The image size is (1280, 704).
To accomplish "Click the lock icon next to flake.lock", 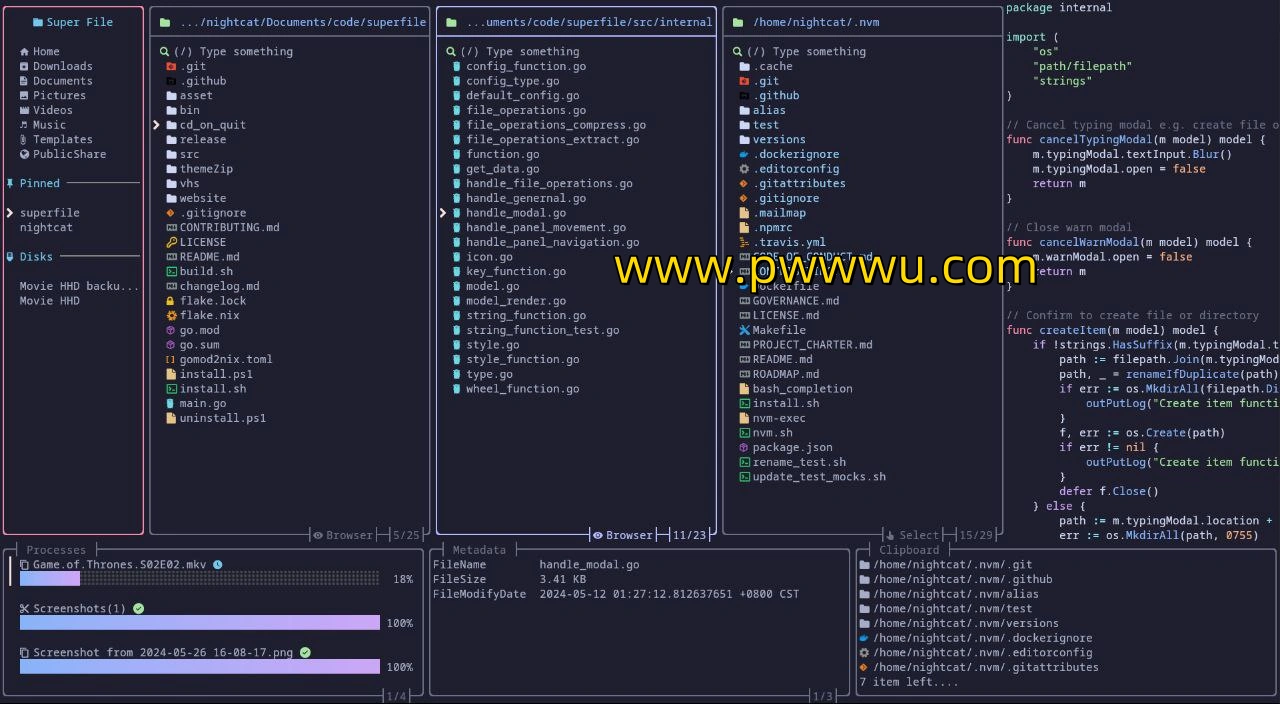I will point(171,301).
